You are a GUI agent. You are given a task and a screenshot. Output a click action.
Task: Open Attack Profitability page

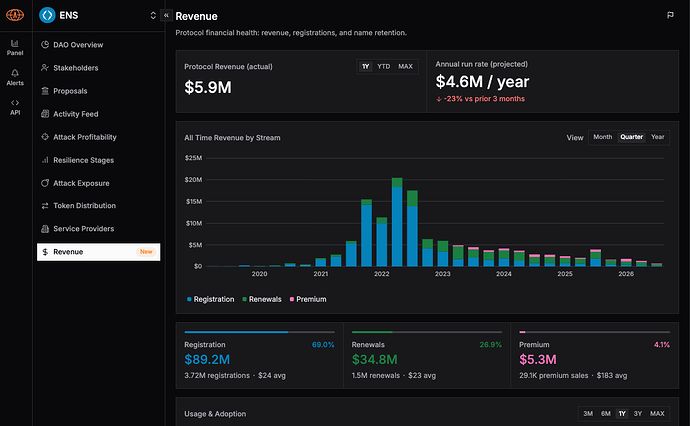(99, 137)
